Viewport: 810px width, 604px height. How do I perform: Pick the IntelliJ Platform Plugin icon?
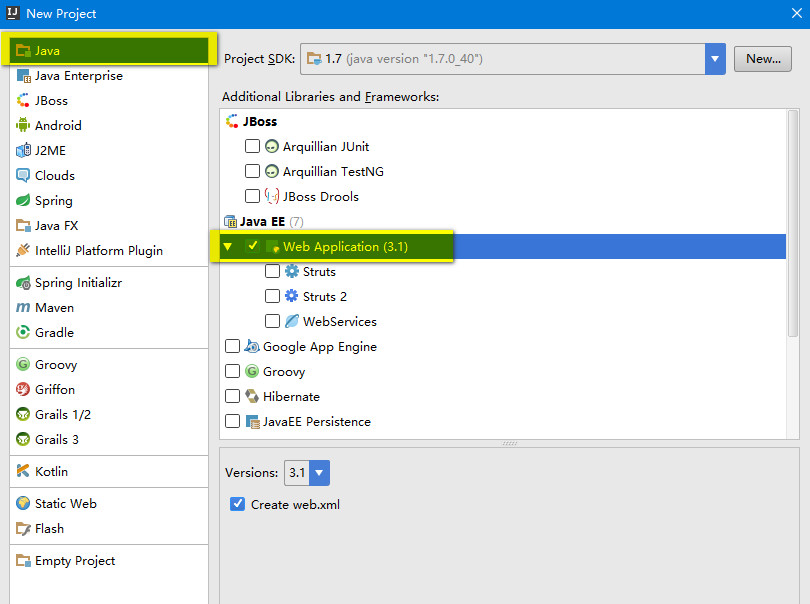[x=23, y=251]
